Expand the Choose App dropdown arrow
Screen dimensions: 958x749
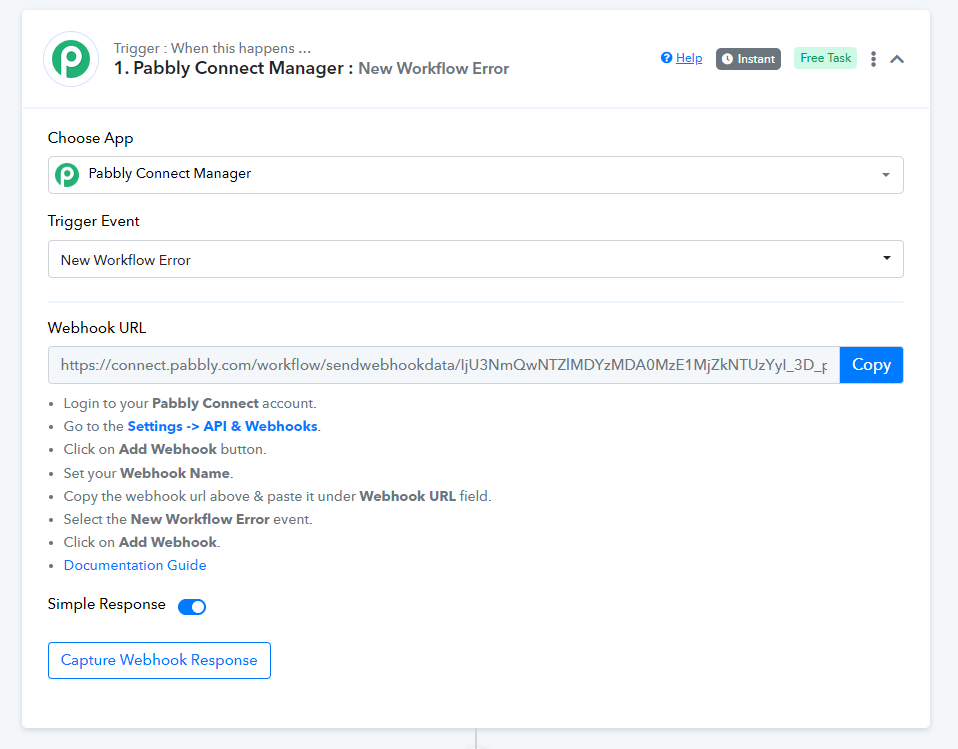click(x=885, y=175)
